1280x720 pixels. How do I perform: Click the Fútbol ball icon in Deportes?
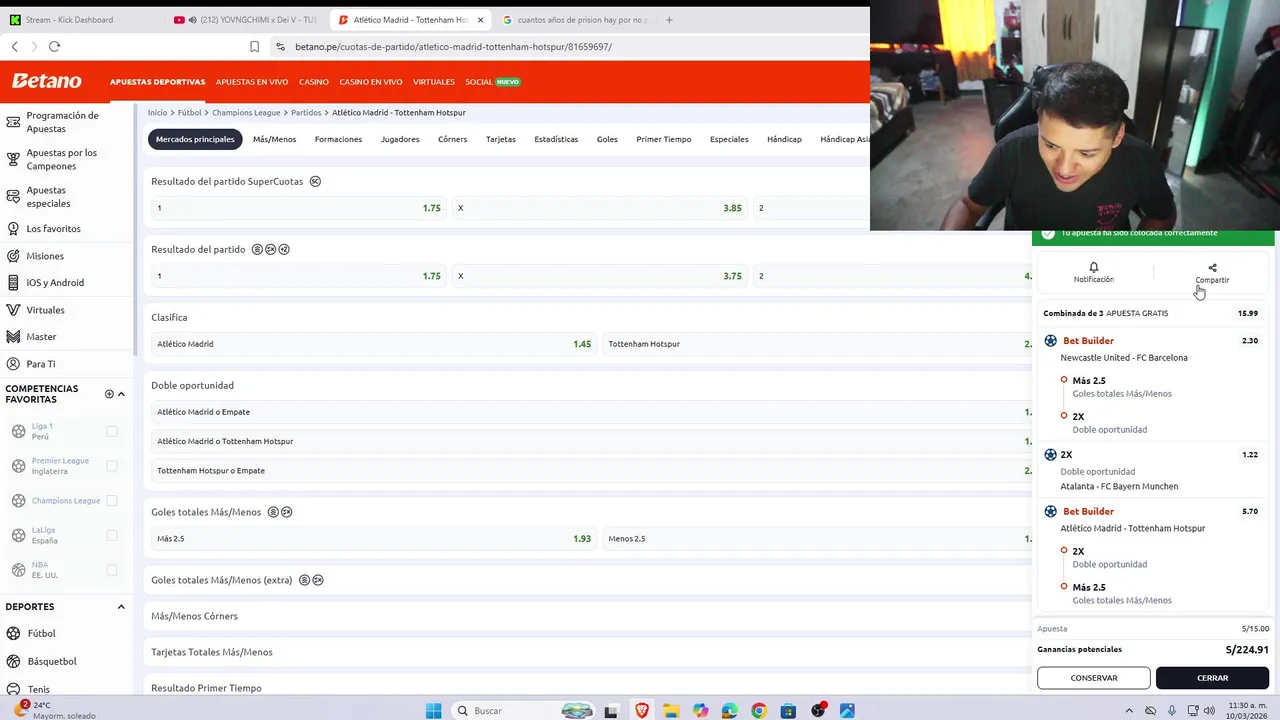[13, 633]
